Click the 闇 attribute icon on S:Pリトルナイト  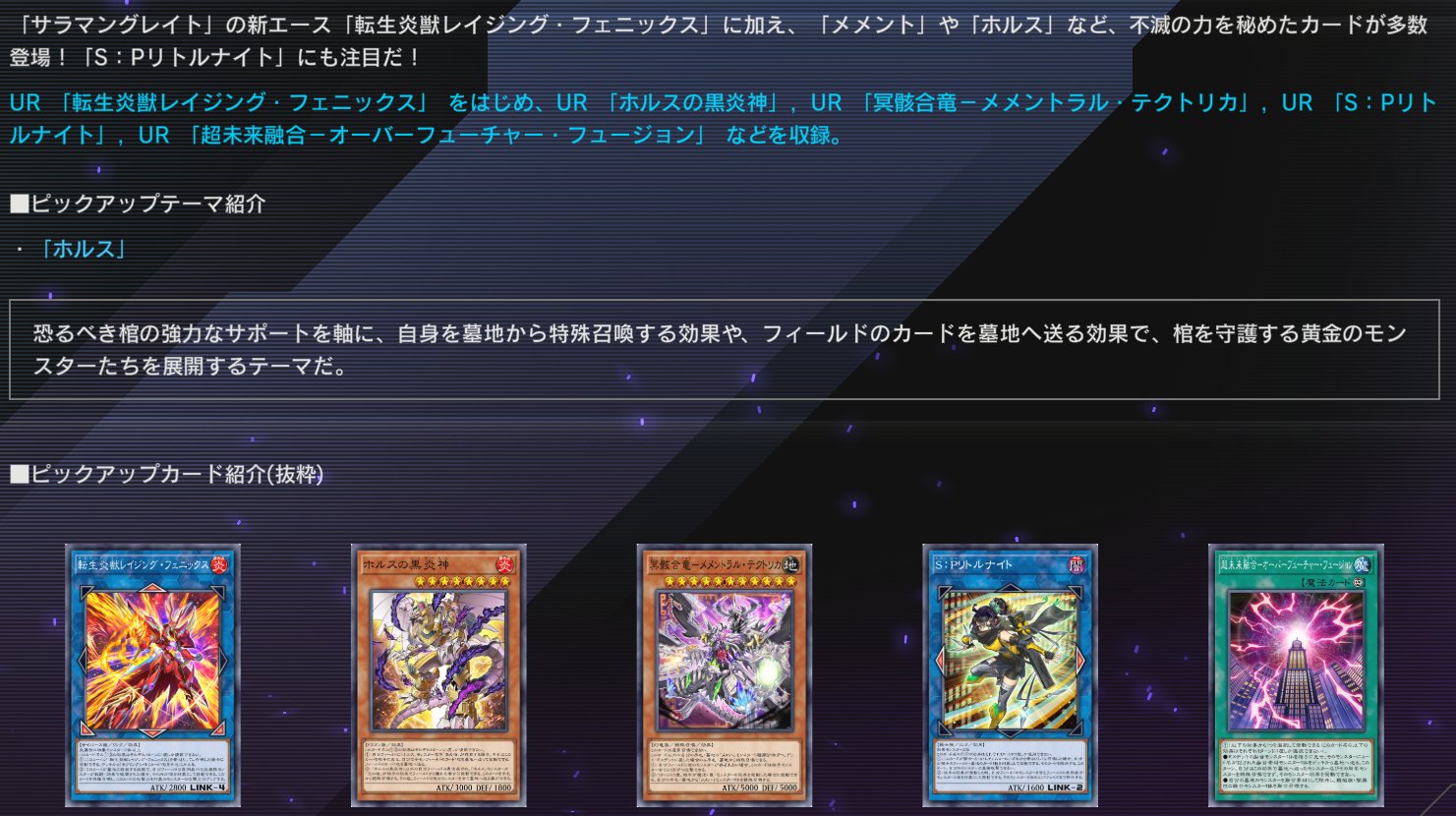click(1077, 565)
